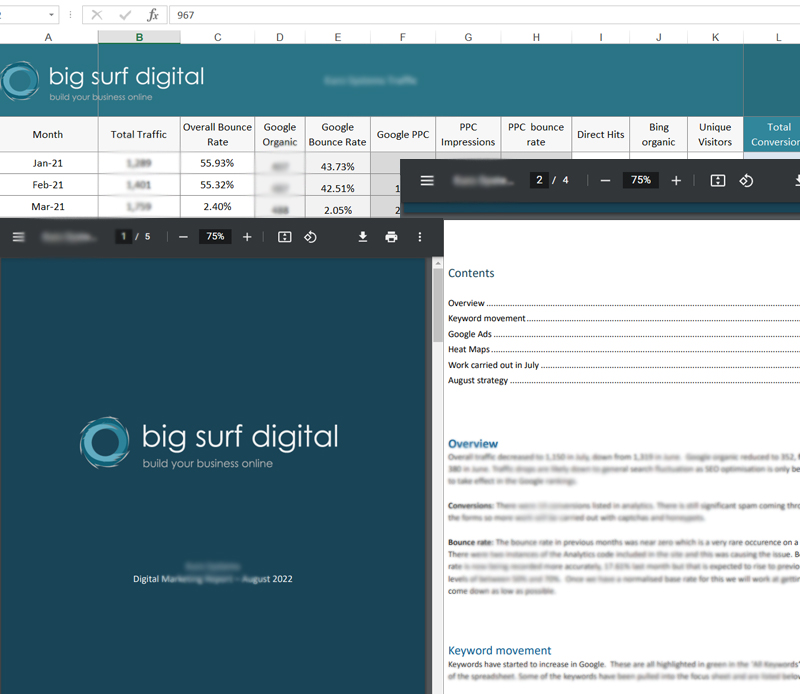Click the page number field showing 2
The height and width of the screenshot is (694, 800).
(539, 180)
